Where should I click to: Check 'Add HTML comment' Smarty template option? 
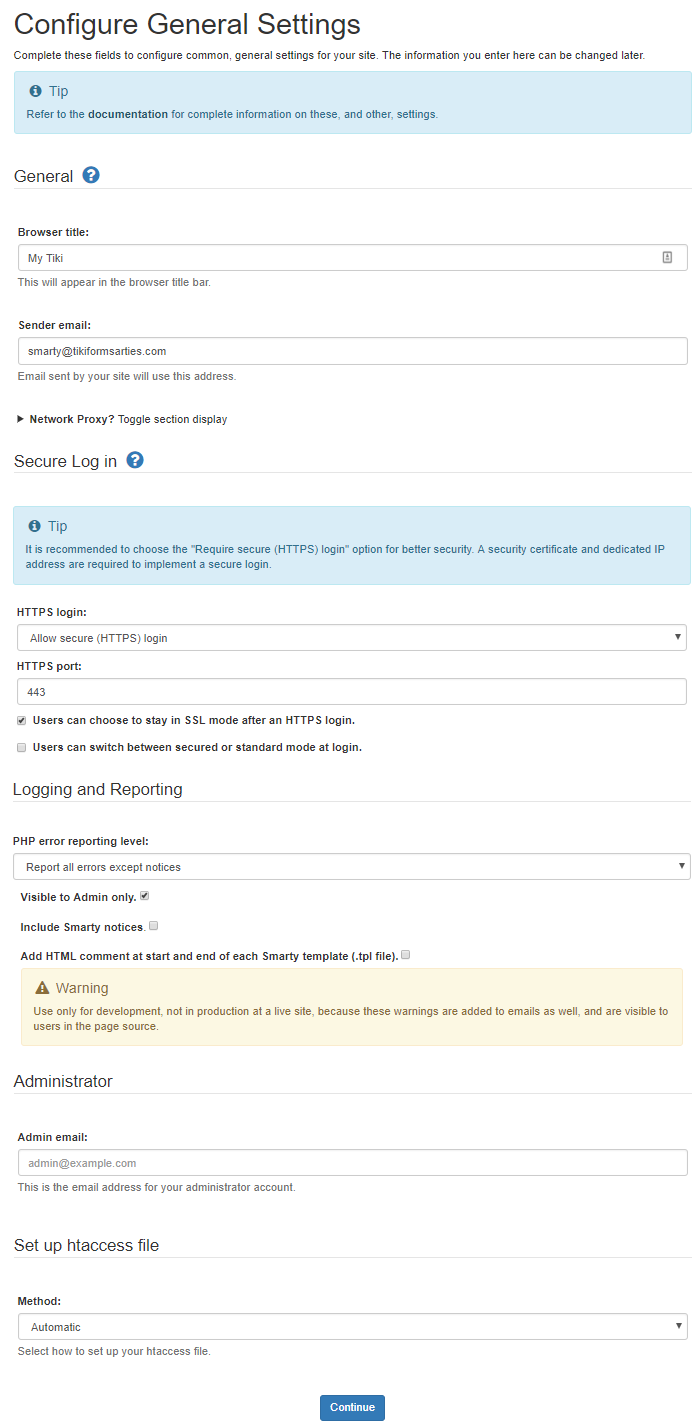(406, 955)
